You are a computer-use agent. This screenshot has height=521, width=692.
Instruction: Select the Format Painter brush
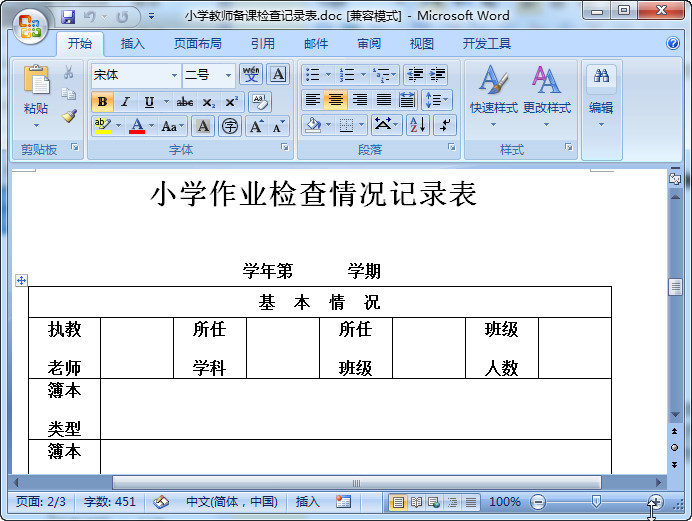pos(69,116)
